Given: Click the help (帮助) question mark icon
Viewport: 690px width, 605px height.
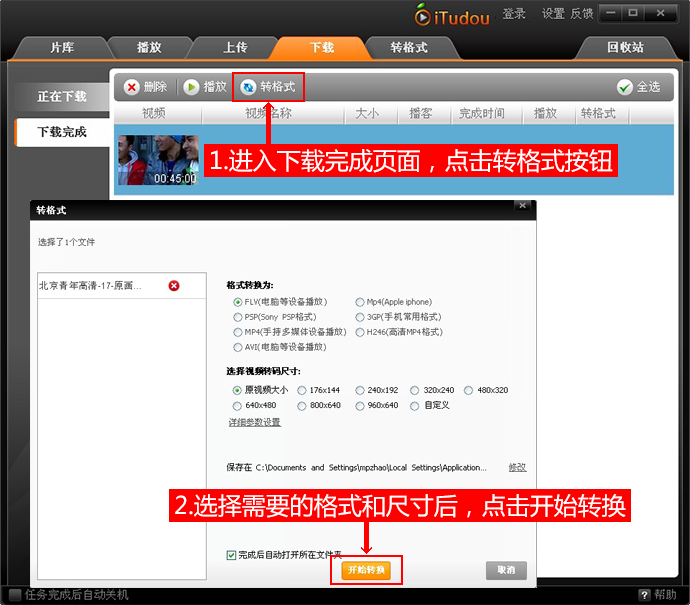Looking at the screenshot, I should [644, 595].
